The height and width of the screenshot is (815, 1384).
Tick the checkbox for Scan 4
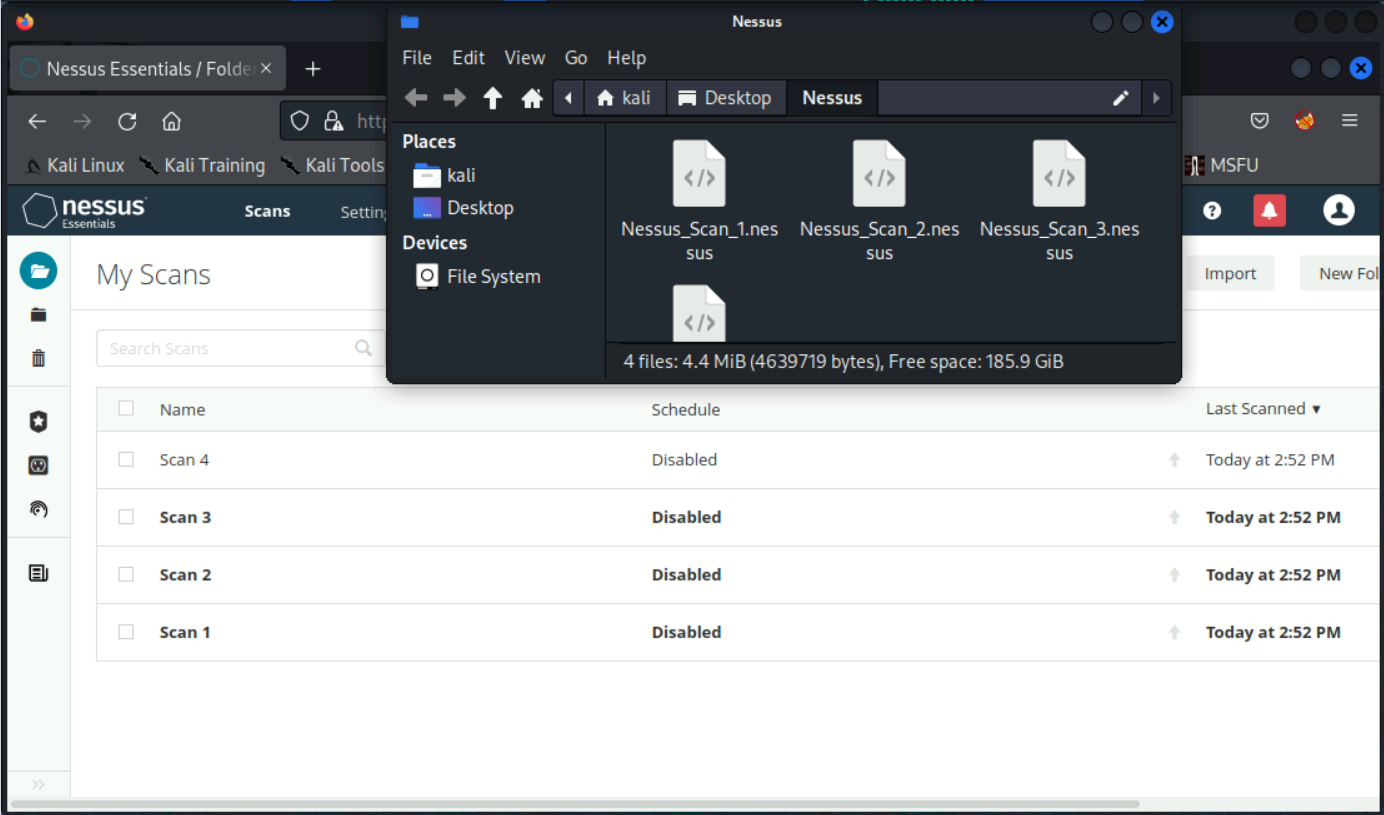coord(126,459)
